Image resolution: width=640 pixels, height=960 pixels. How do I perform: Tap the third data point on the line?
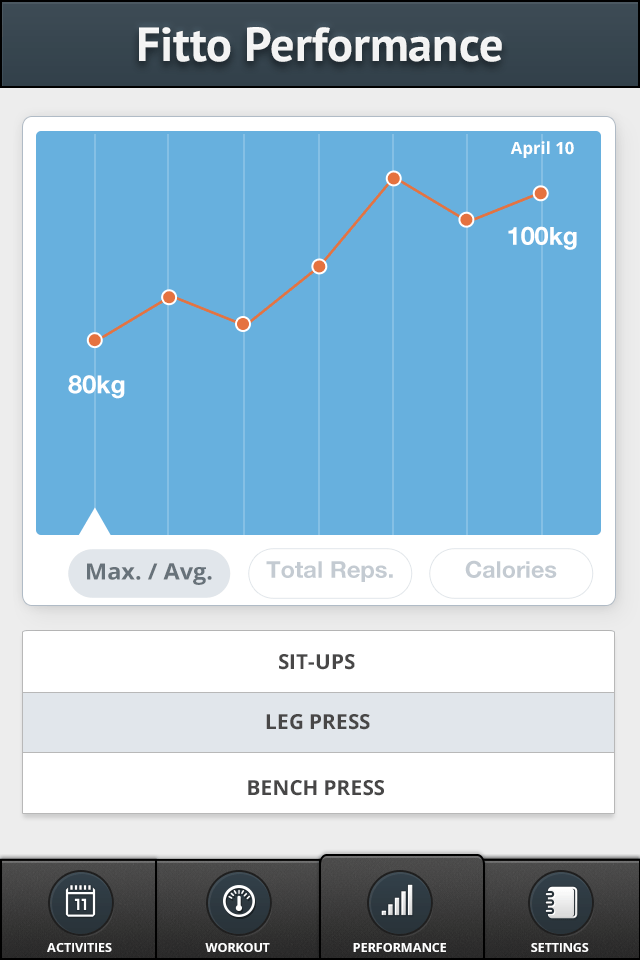pos(243,324)
